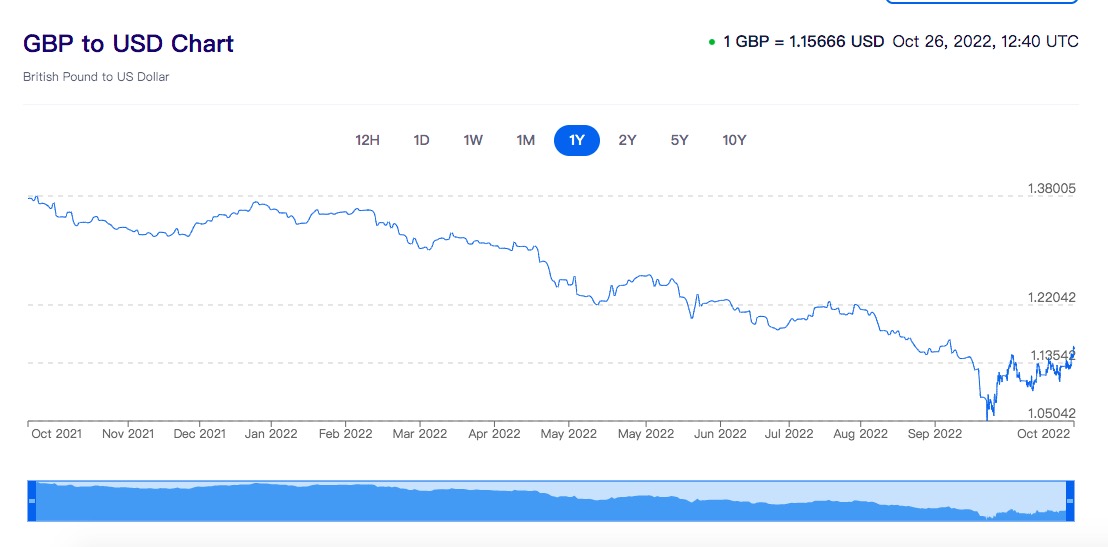Viewport: 1108px width, 547px height.
Task: Click the 1 GBP = 1.15666 USD rate
Action: pyautogui.click(x=803, y=42)
